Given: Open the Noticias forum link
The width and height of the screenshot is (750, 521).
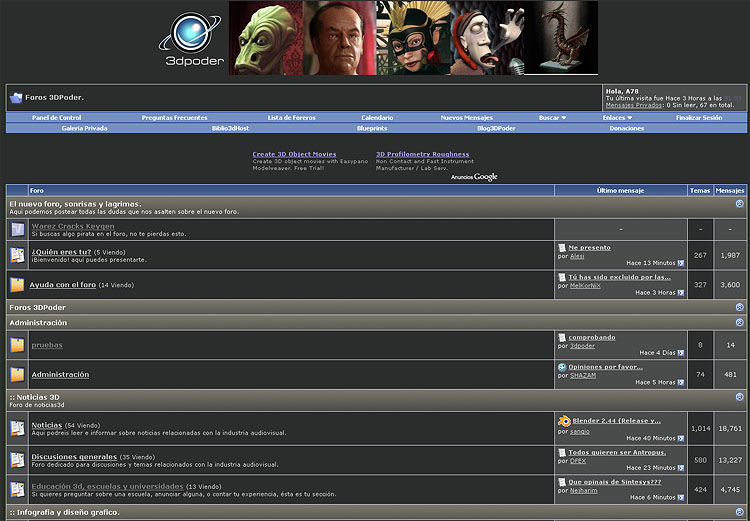Looking at the screenshot, I should coord(47,425).
